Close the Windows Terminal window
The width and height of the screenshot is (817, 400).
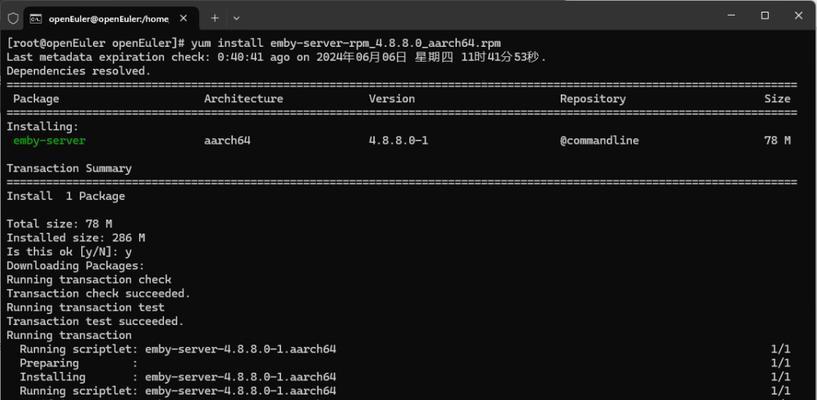(x=799, y=16)
